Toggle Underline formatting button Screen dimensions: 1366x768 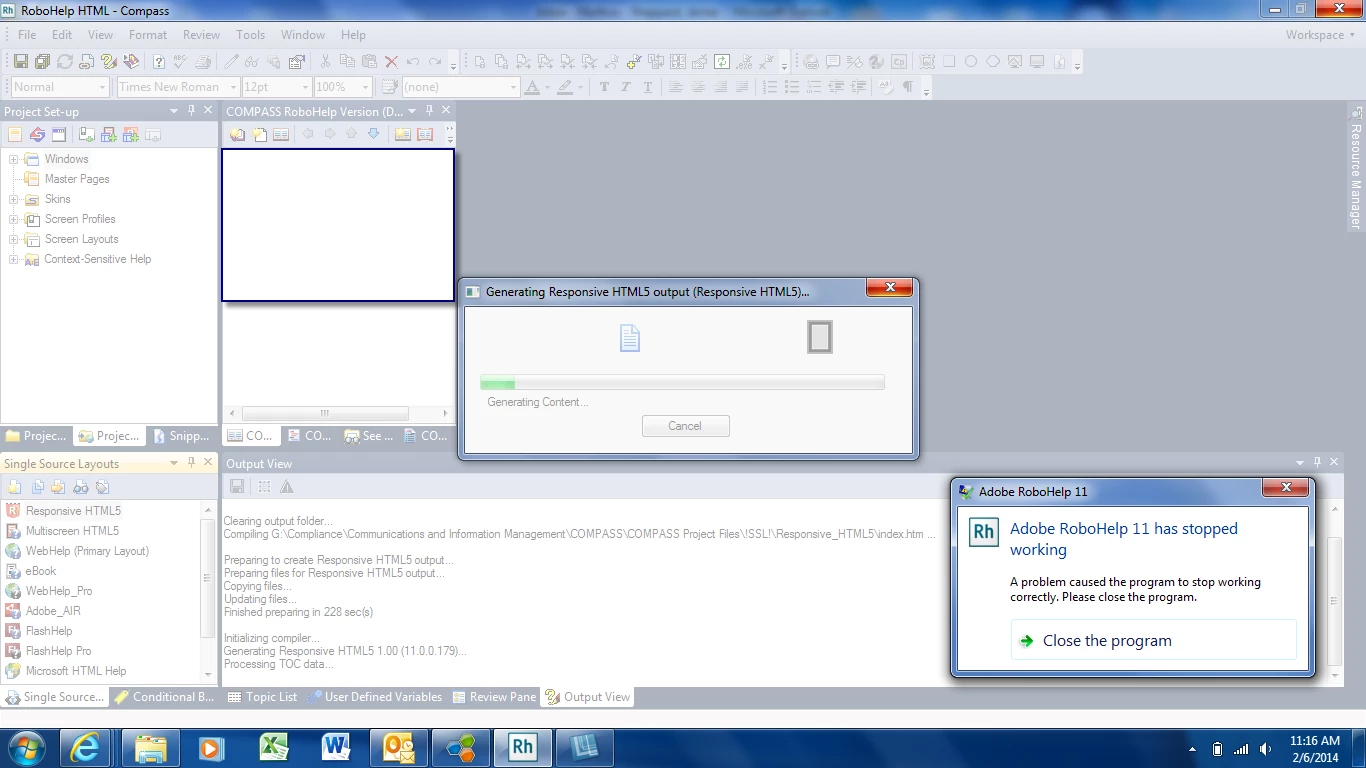(x=648, y=87)
